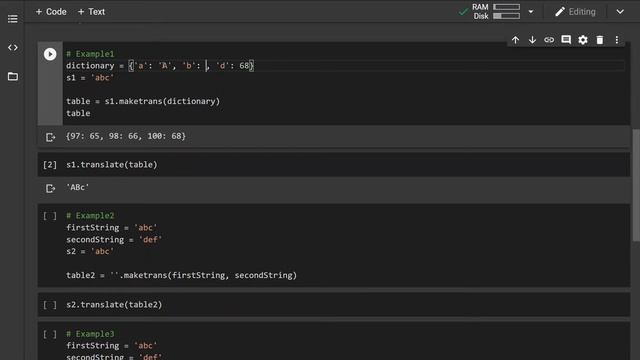
Task: Run the Example3 cell bracket
Action: (x=50, y=334)
